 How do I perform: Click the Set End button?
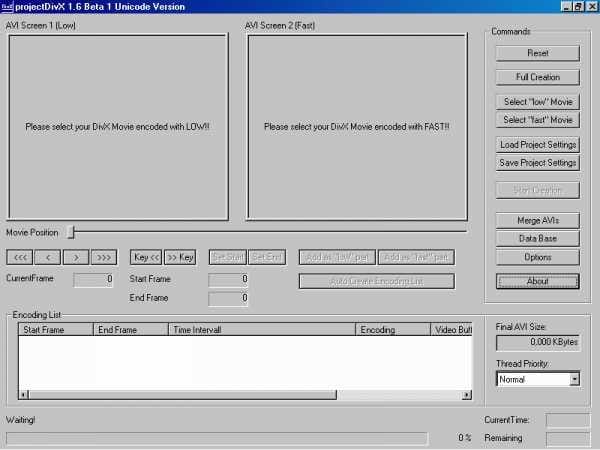tap(267, 257)
